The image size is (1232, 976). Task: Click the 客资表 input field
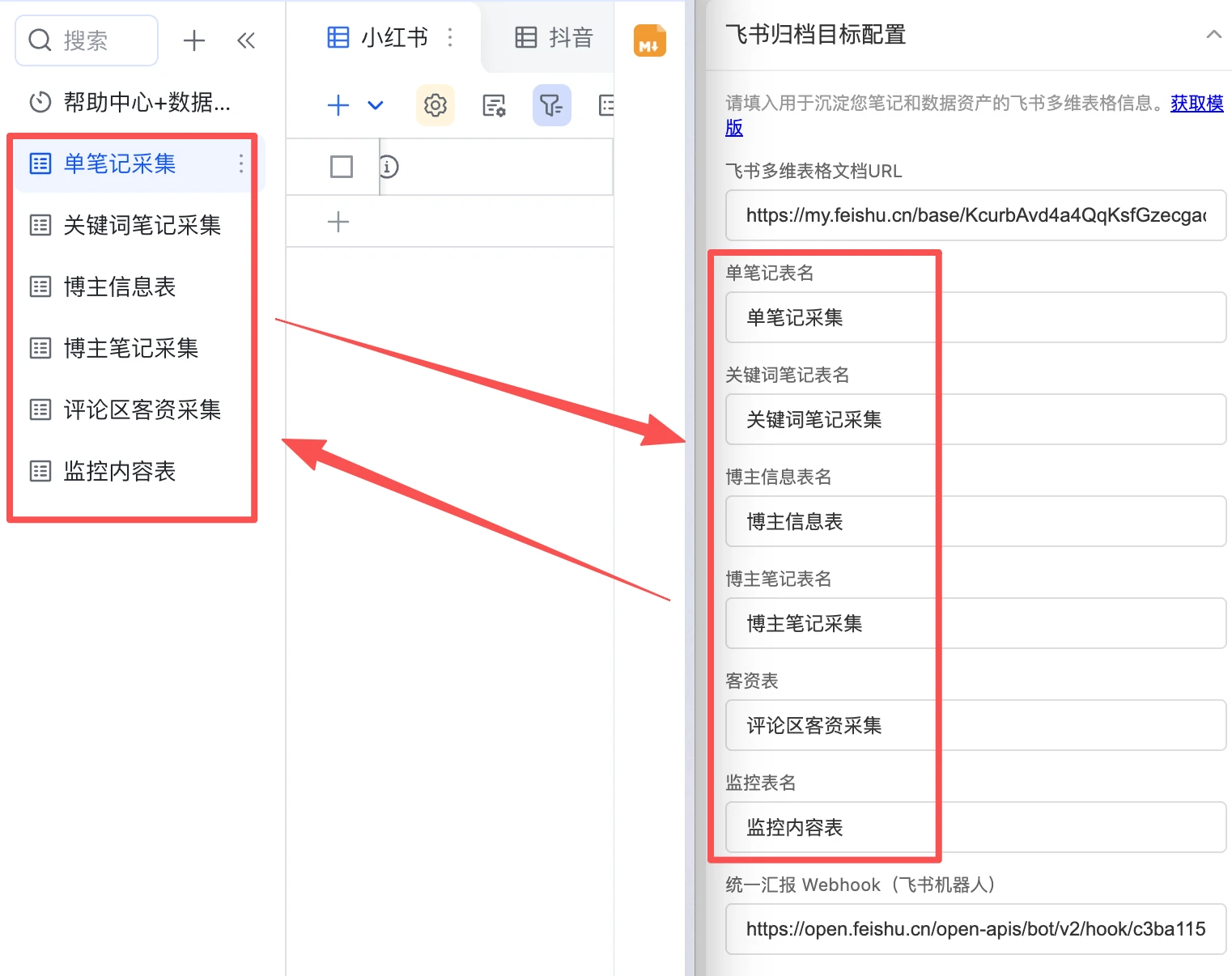click(x=976, y=725)
